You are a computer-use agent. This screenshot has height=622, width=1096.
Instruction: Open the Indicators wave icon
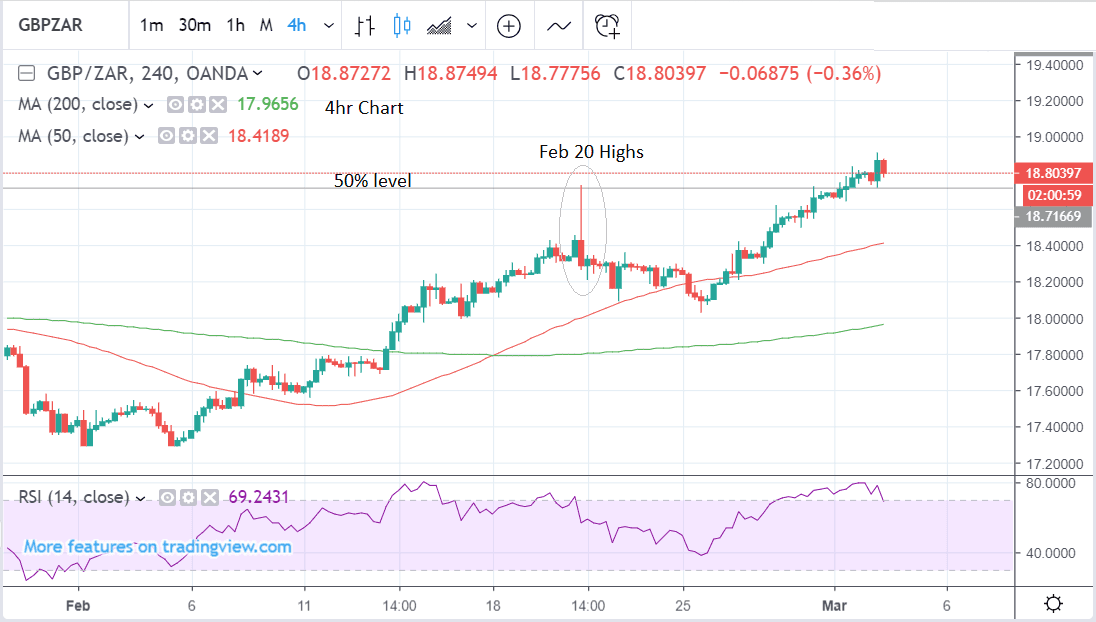point(559,25)
